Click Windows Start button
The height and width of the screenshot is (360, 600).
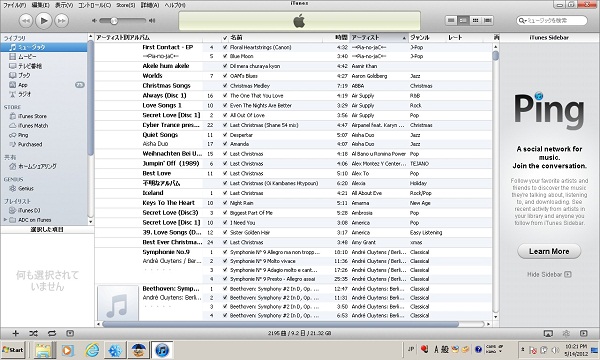13,350
